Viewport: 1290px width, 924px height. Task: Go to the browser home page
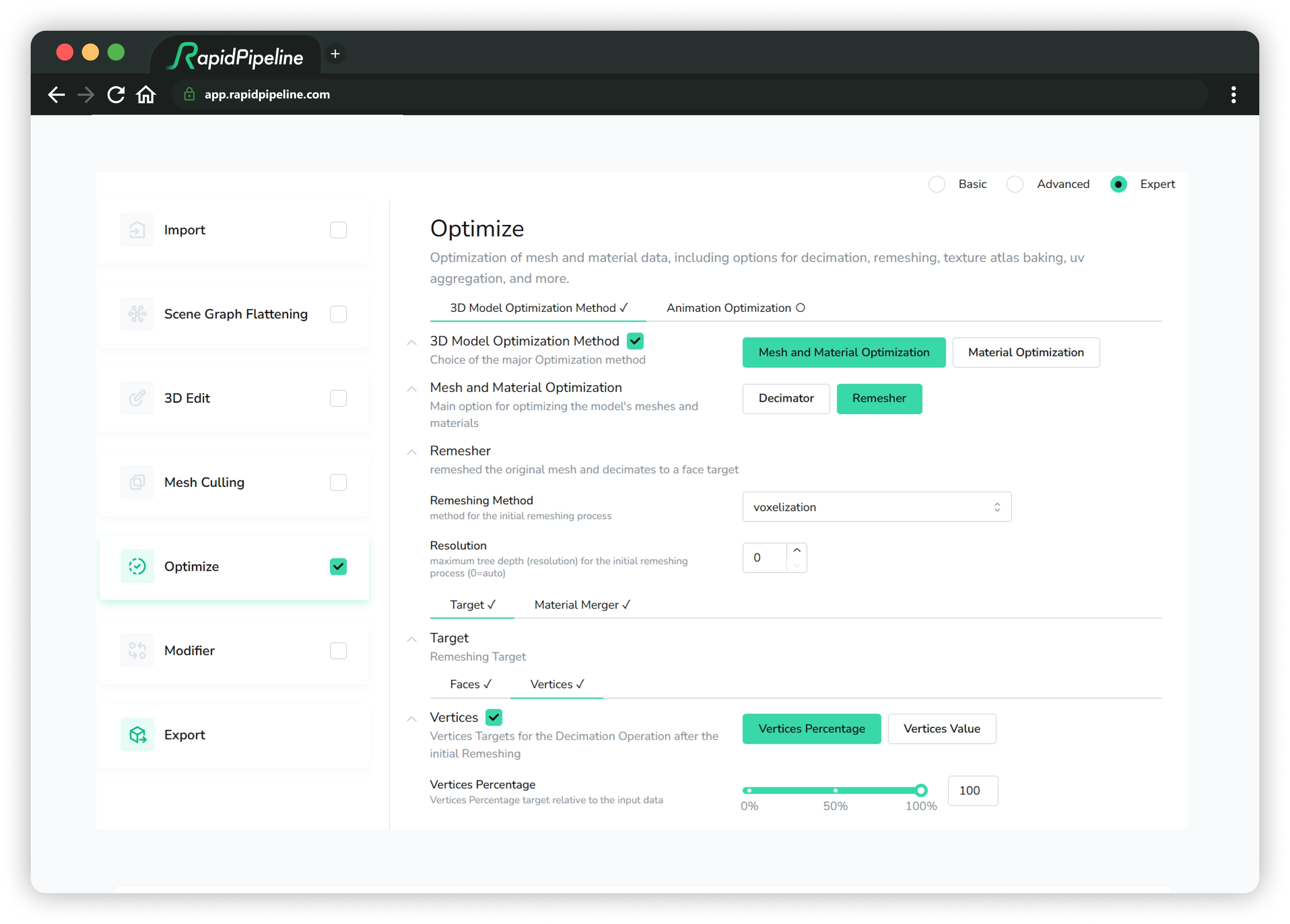(146, 94)
